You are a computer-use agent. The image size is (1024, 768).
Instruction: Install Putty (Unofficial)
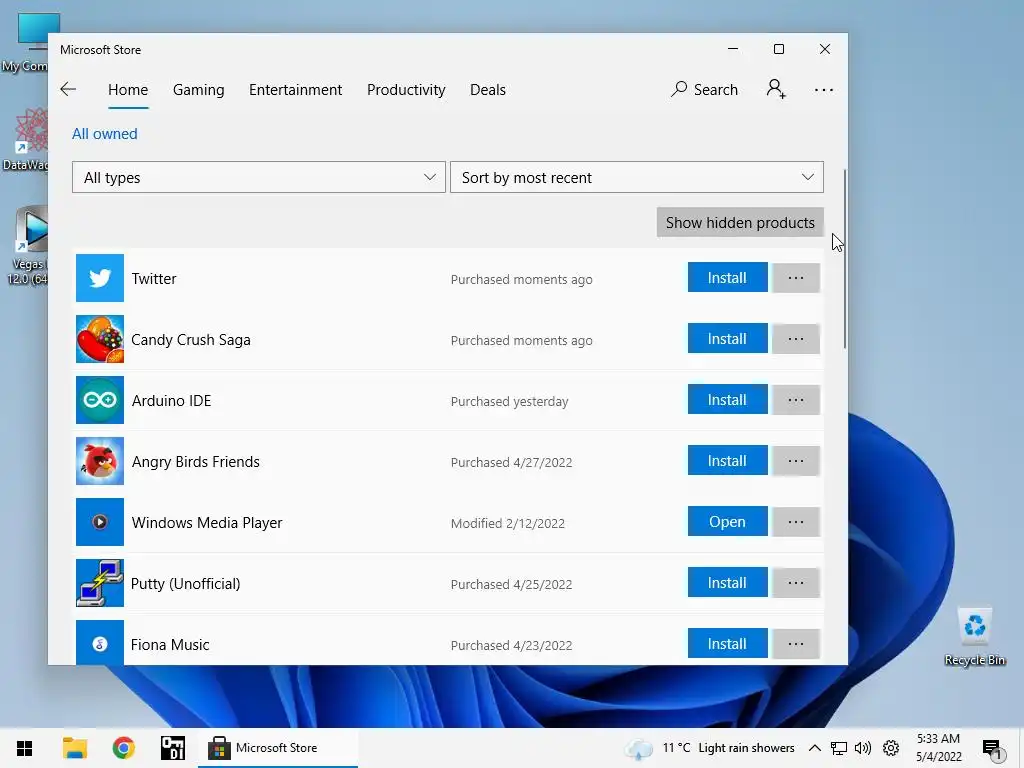click(727, 583)
